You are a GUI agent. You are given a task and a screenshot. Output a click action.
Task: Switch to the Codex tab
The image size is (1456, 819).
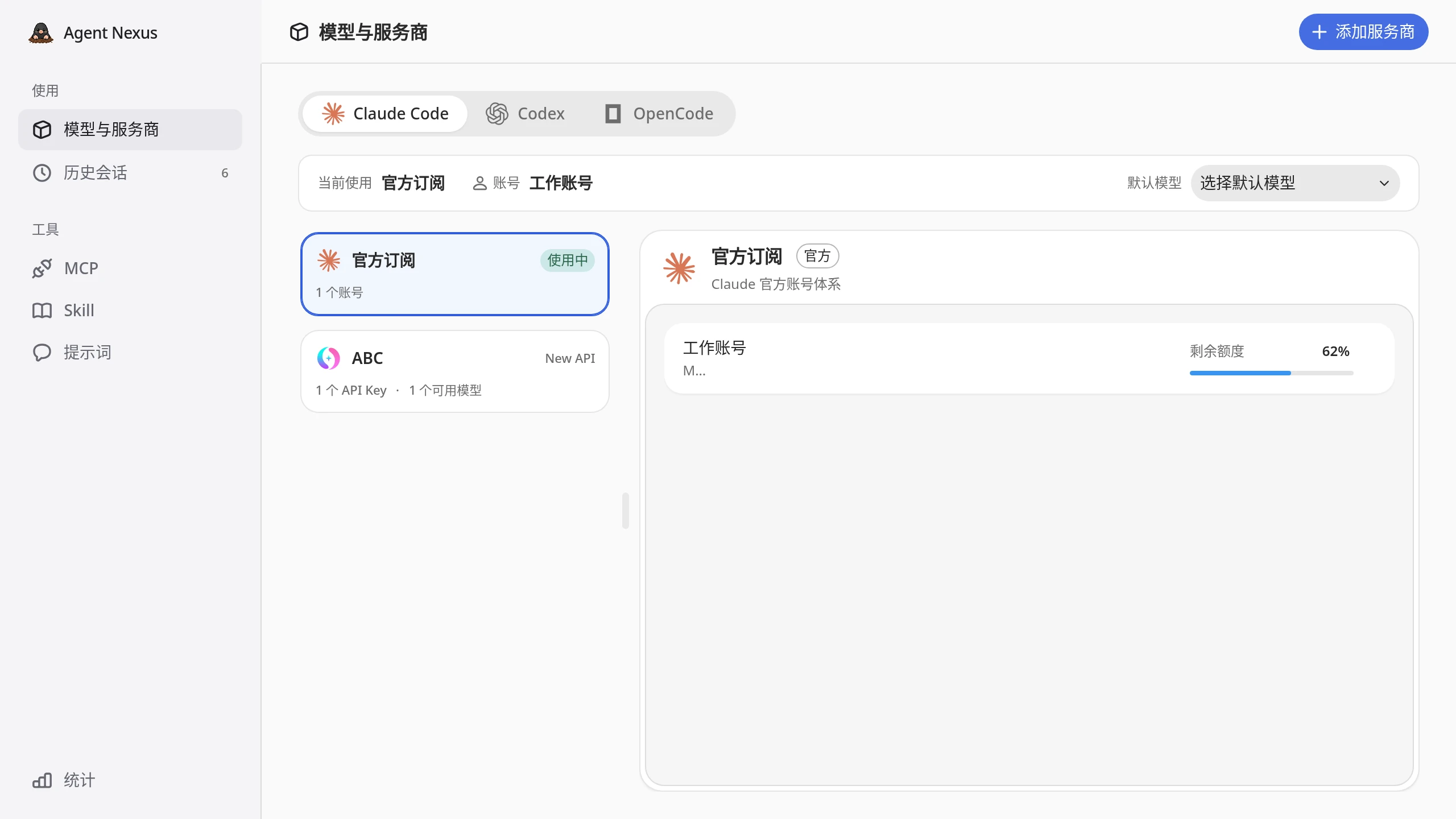click(525, 114)
